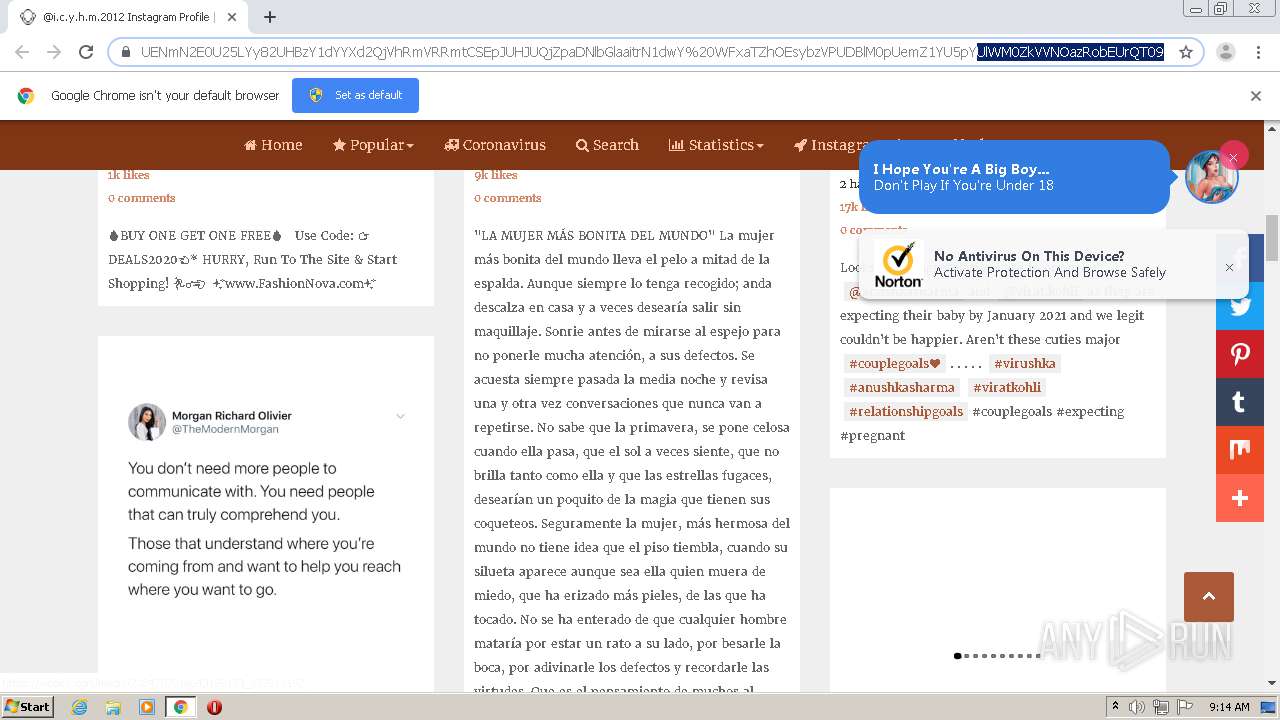Click the 1k likes link
The image size is (1280, 720).
click(129, 175)
